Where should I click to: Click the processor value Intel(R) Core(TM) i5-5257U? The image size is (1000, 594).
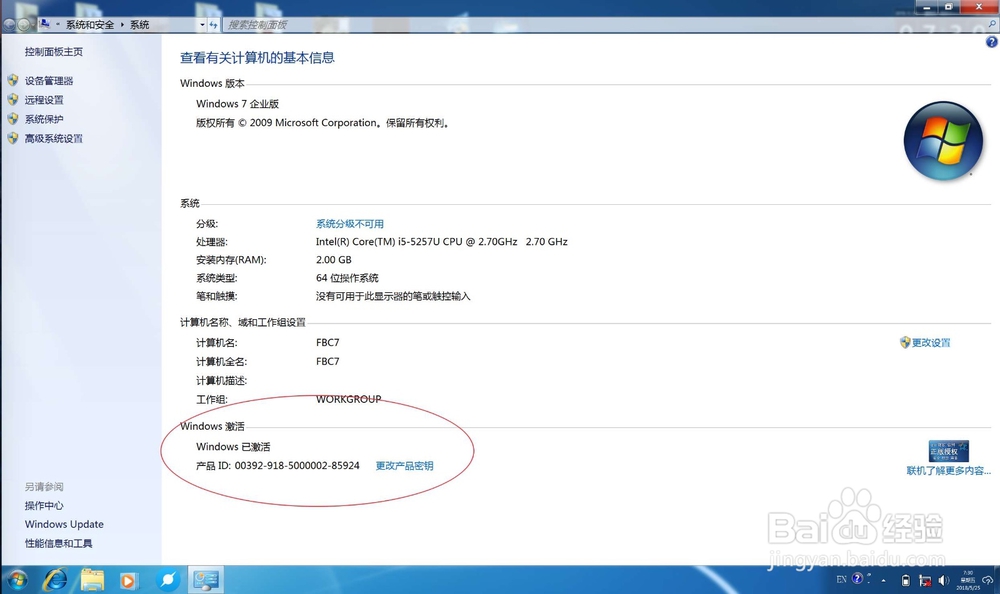(441, 241)
